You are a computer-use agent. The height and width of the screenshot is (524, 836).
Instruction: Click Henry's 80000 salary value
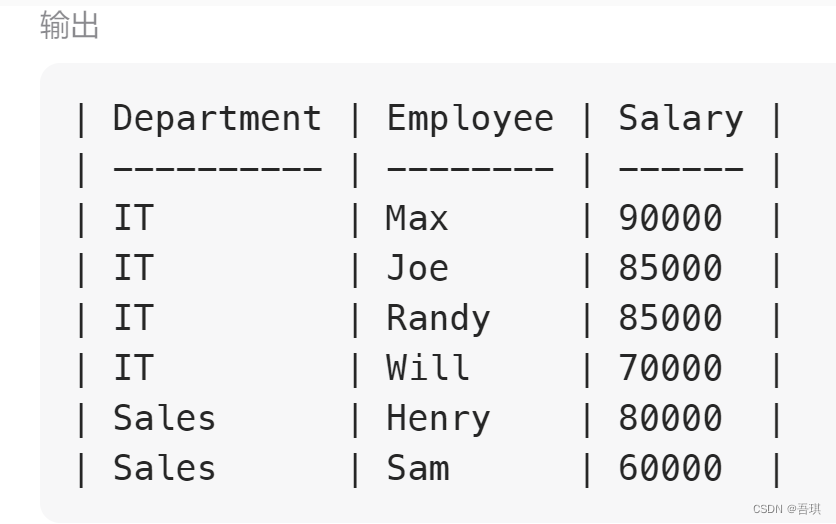click(x=670, y=418)
